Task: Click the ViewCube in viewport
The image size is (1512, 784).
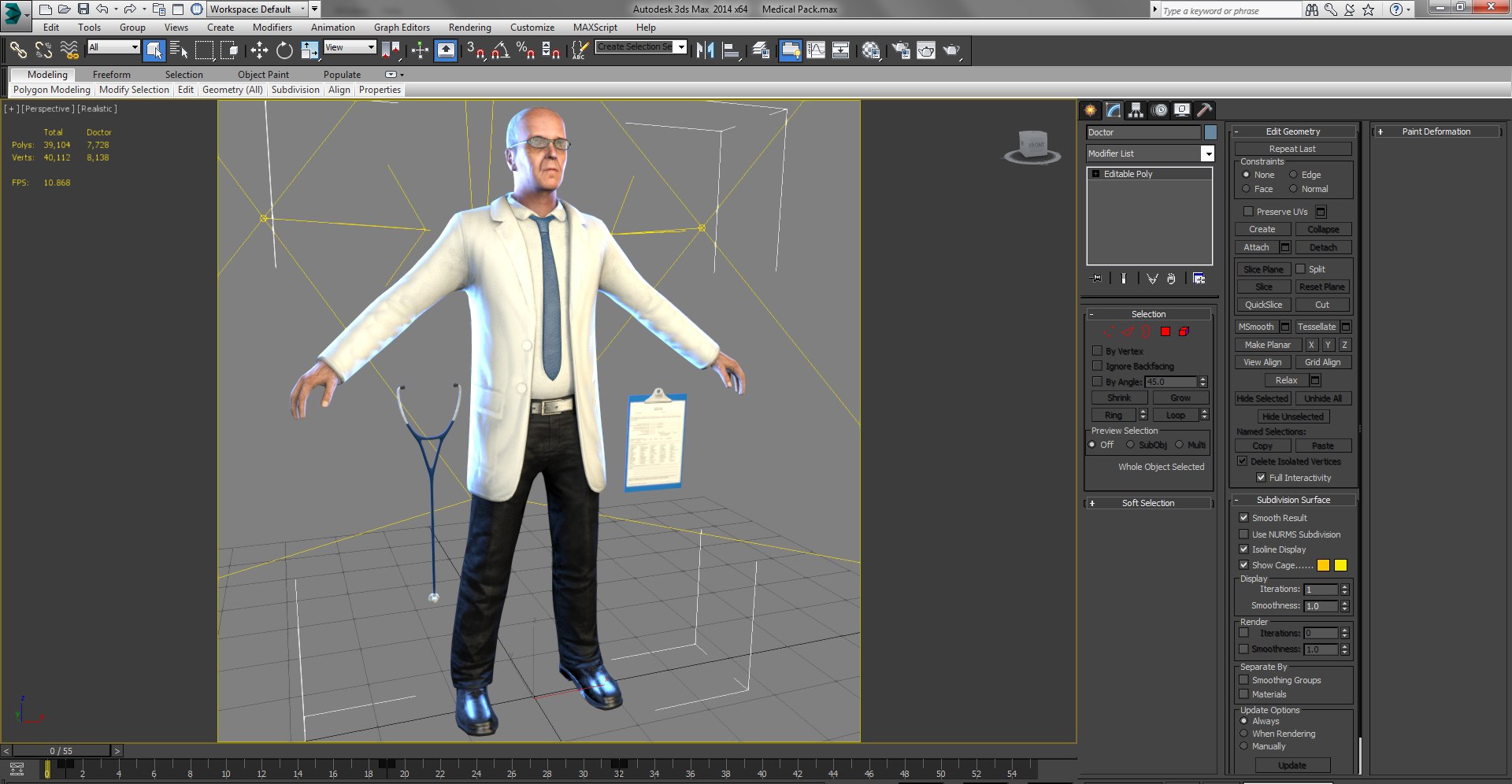Action: click(x=1032, y=147)
